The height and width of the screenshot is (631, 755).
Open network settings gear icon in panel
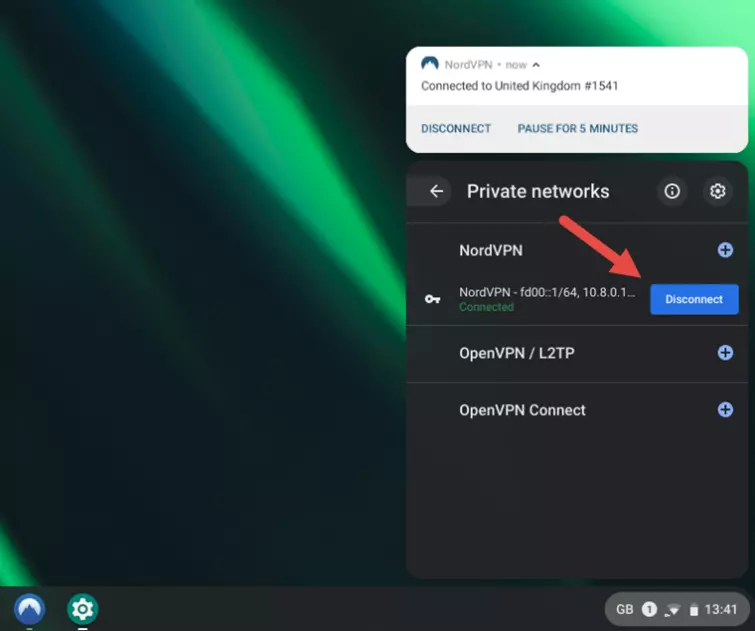tap(717, 191)
